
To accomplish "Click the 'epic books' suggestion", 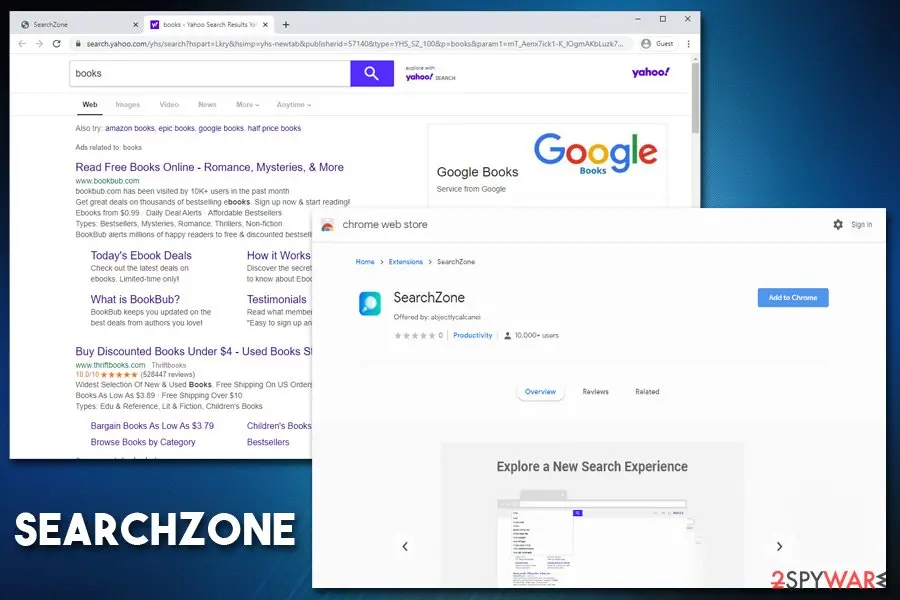I will pyautogui.click(x=176, y=128).
